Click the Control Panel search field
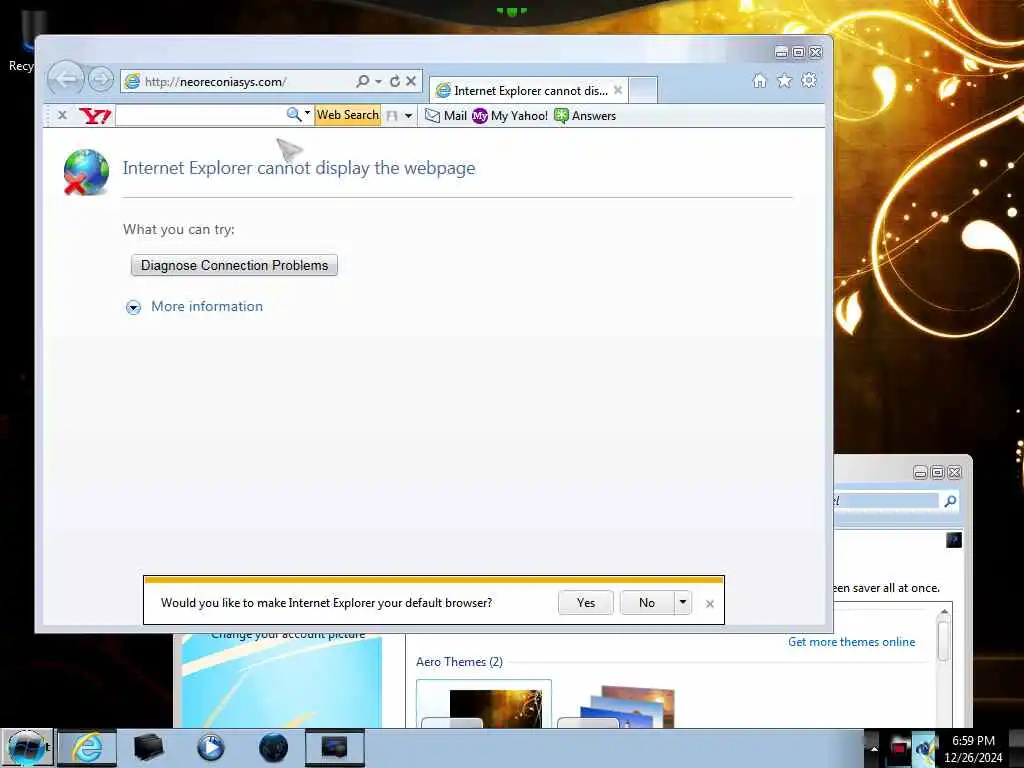Screen dimensions: 1024x768 click(x=886, y=501)
